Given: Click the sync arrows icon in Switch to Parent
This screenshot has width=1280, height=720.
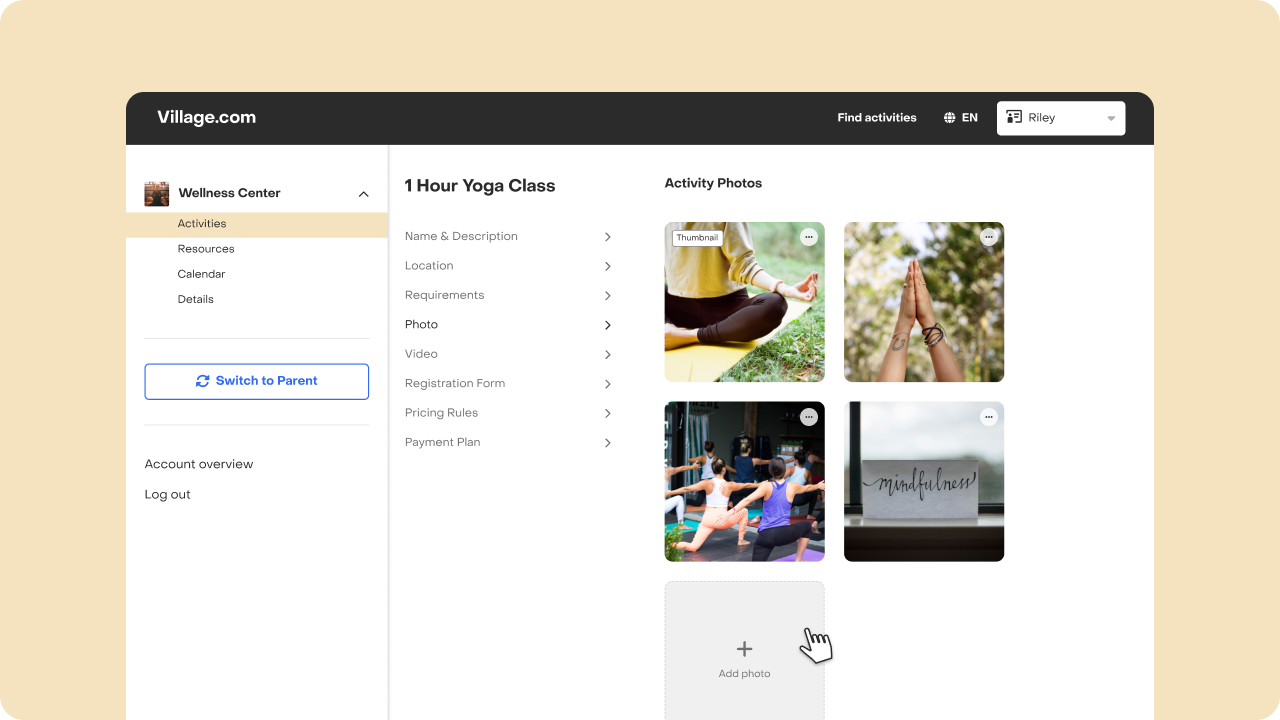Looking at the screenshot, I should pos(203,381).
